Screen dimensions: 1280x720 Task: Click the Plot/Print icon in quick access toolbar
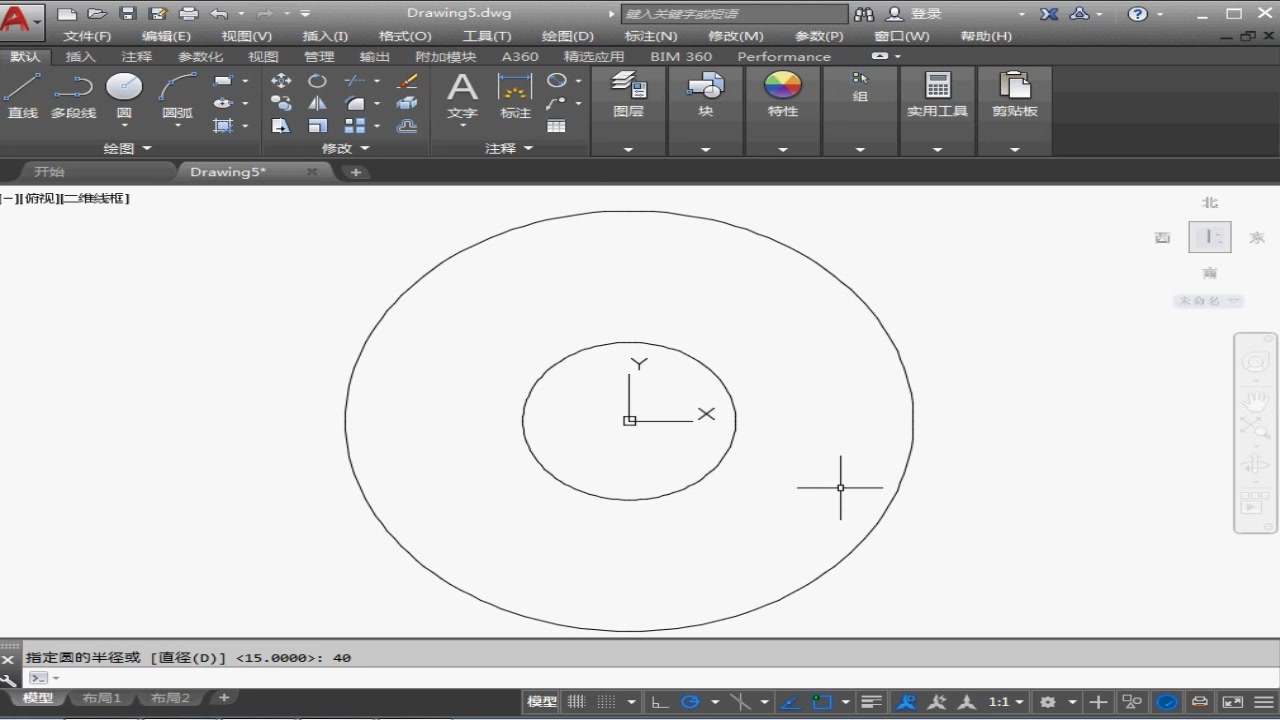(x=188, y=14)
